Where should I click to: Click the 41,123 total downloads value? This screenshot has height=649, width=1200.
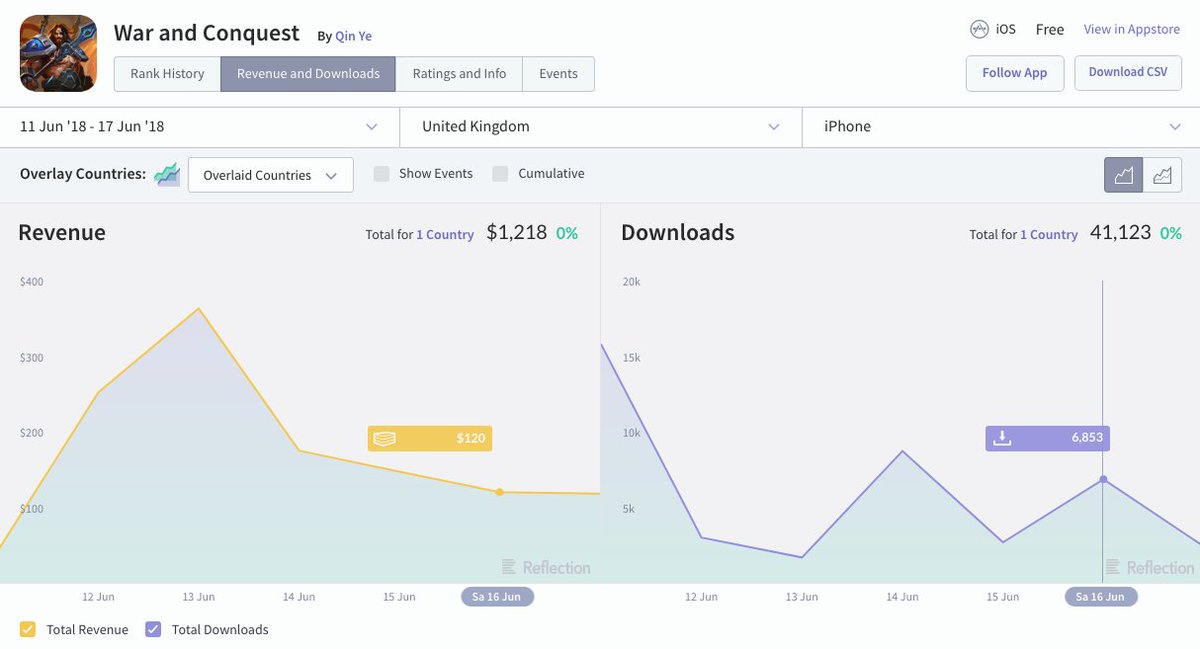pyautogui.click(x=1120, y=233)
